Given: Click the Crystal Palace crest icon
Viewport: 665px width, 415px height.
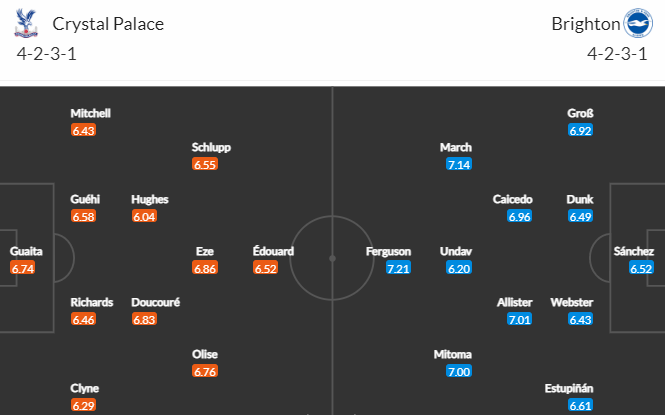Looking at the screenshot, I should 26,23.
